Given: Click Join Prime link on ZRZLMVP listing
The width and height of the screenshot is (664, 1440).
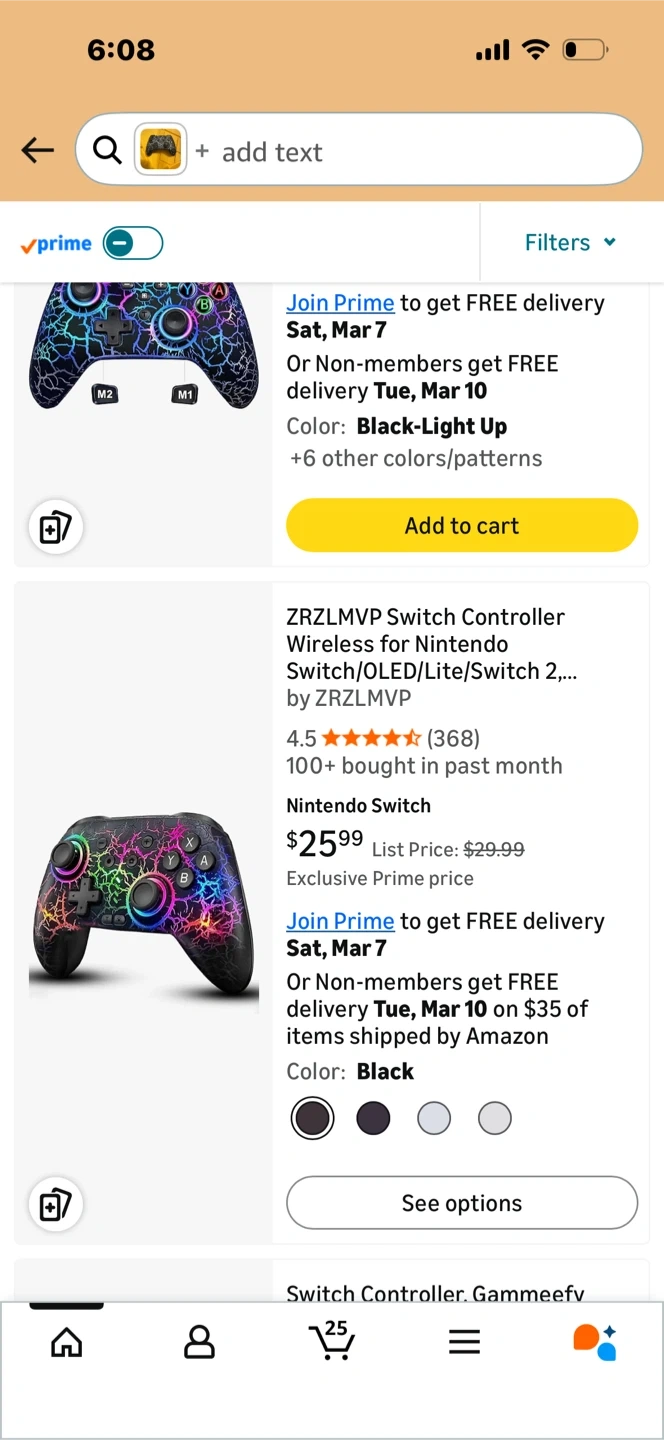Looking at the screenshot, I should 340,921.
